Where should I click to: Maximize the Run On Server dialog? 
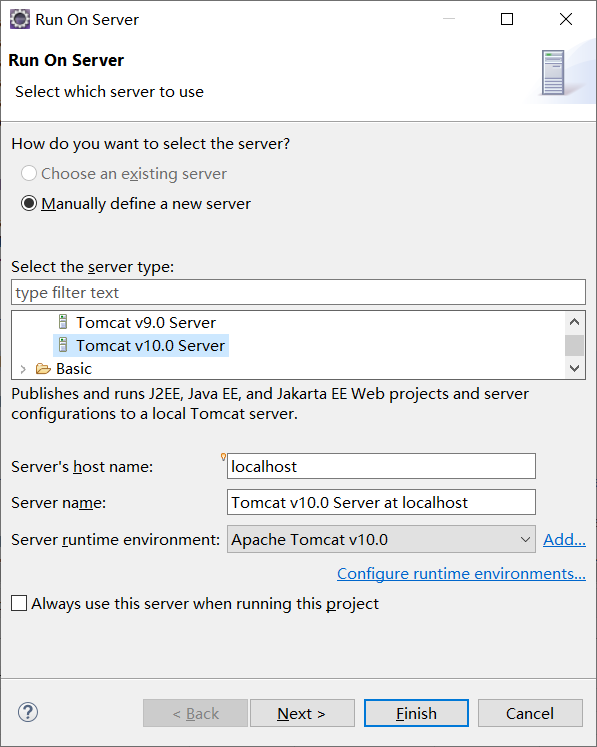click(x=507, y=19)
